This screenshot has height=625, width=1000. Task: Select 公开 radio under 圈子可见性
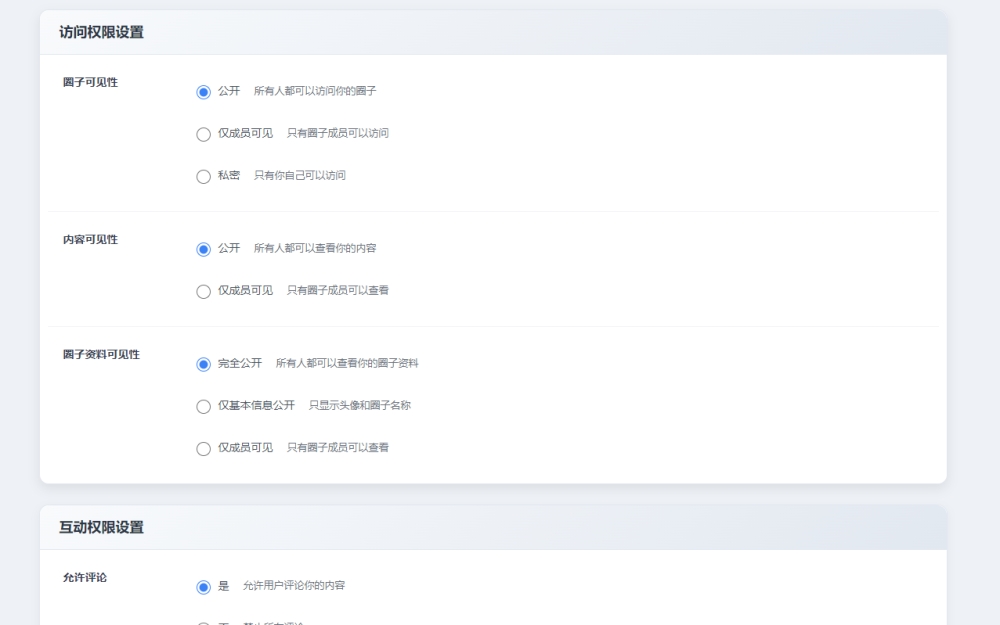(204, 92)
